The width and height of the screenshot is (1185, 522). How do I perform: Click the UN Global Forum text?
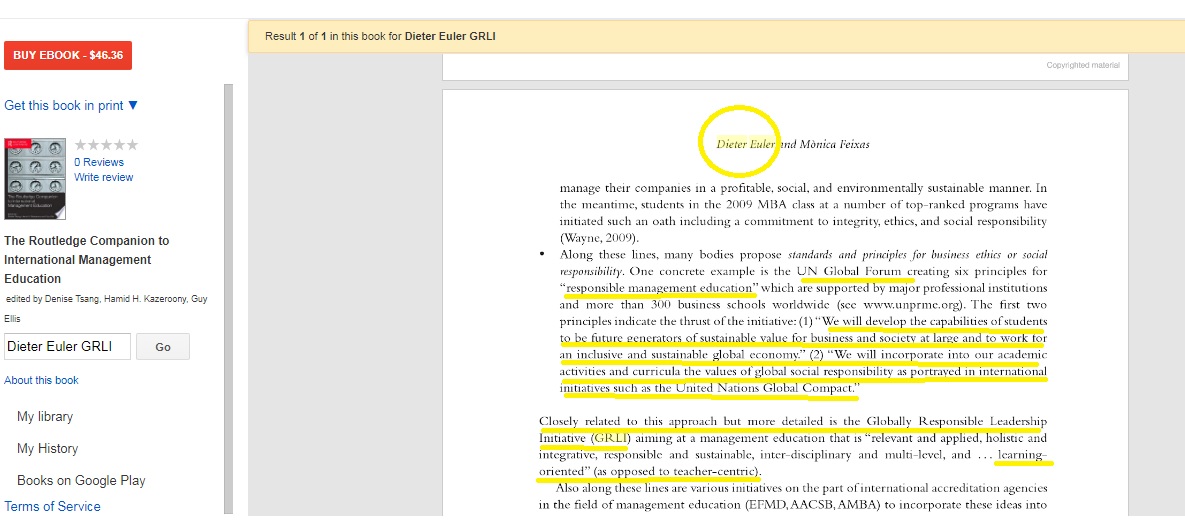pyautogui.click(x=851, y=271)
